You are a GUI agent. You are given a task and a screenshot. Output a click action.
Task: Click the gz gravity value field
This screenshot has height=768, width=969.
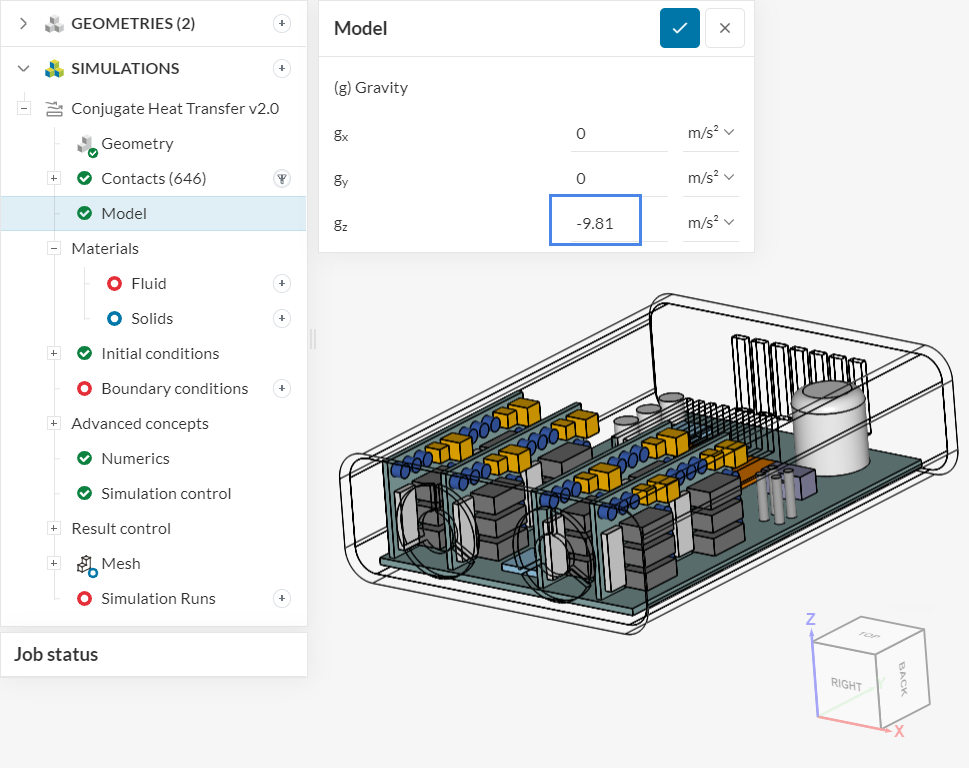click(x=596, y=223)
